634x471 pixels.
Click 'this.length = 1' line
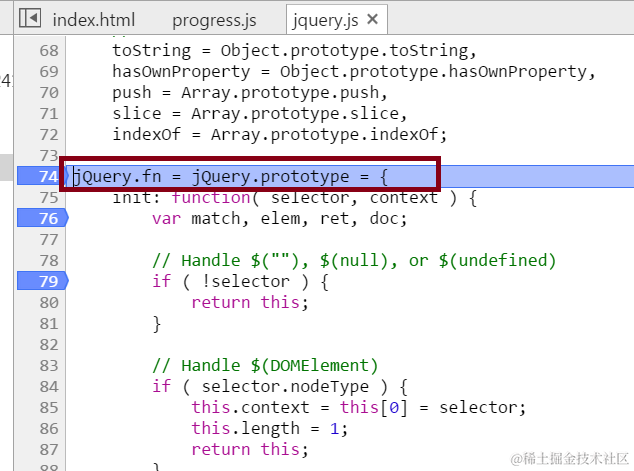(269, 429)
